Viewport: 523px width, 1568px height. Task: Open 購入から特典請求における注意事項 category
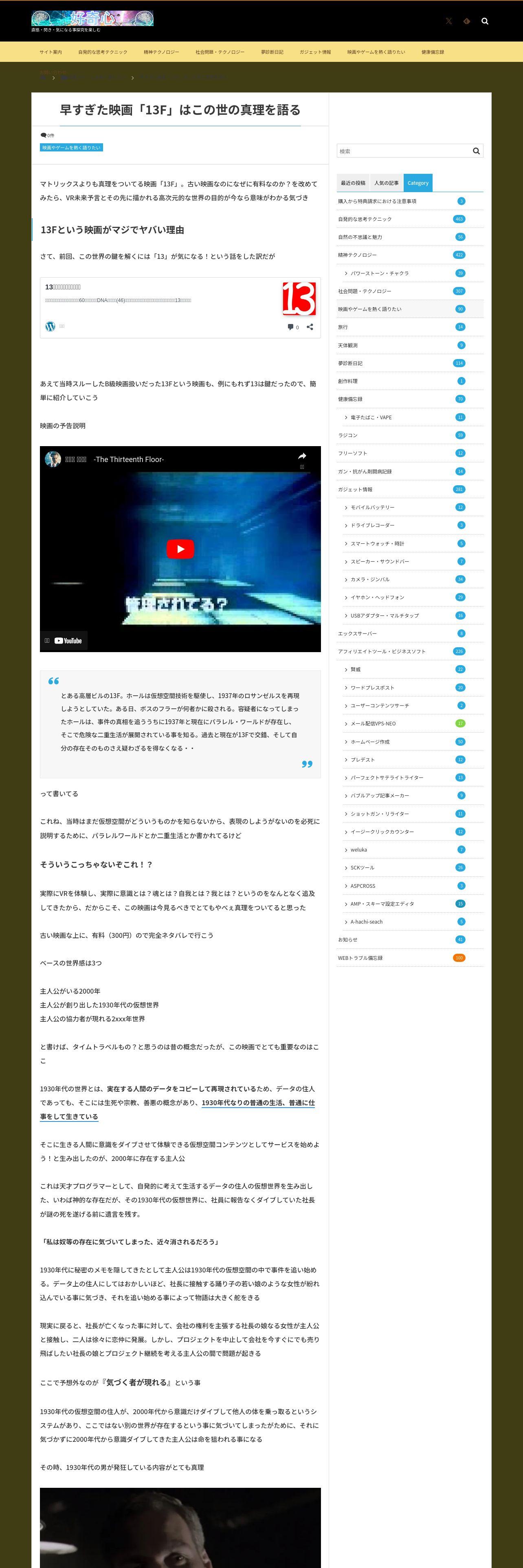(378, 201)
